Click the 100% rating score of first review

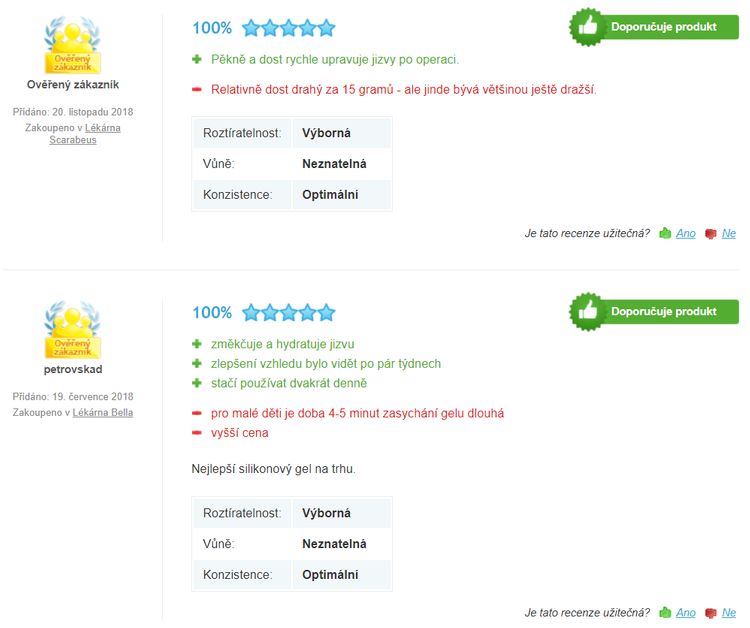[212, 28]
